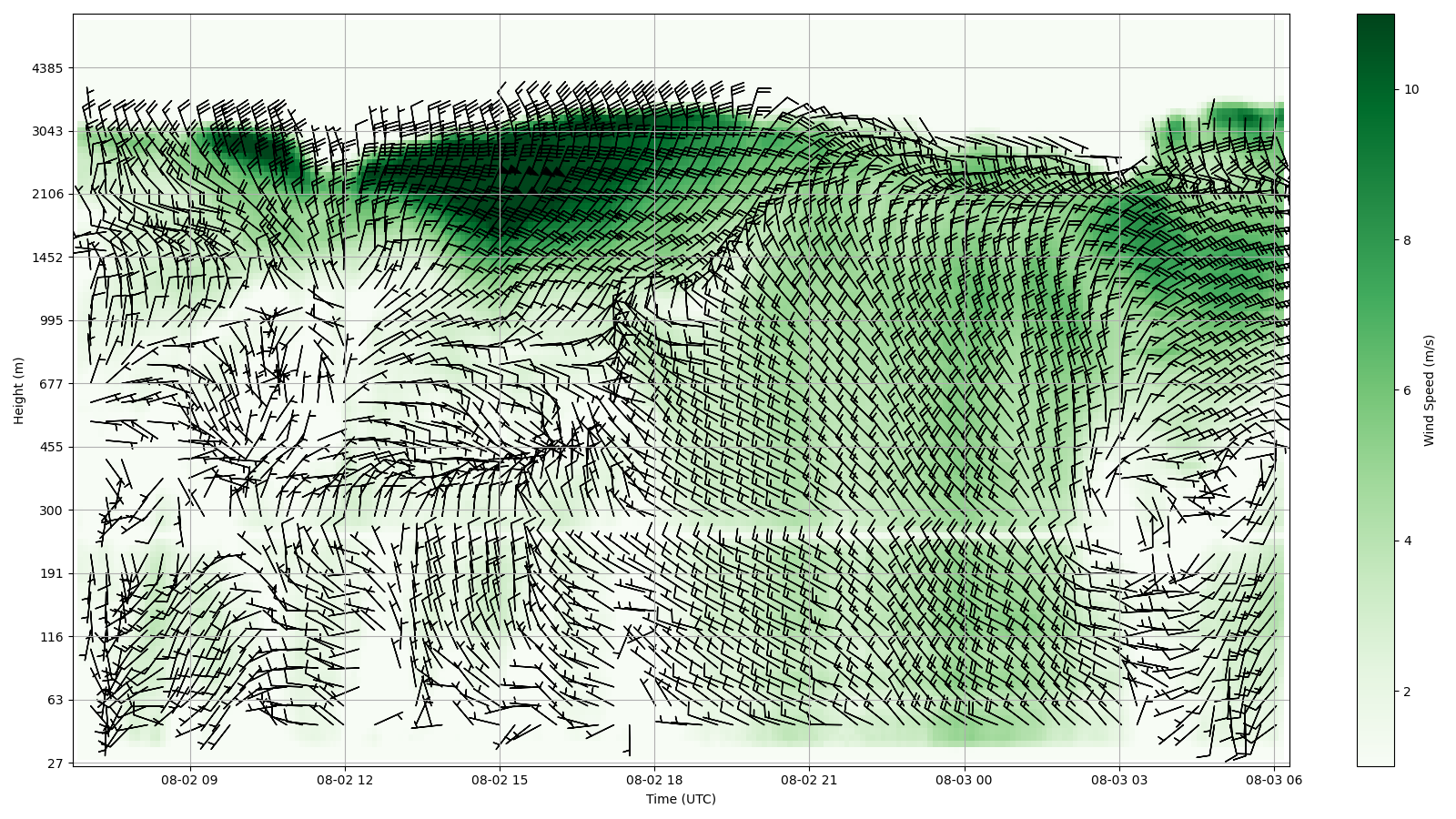
Task: Pick the 300 height tick label
Action: point(51,511)
